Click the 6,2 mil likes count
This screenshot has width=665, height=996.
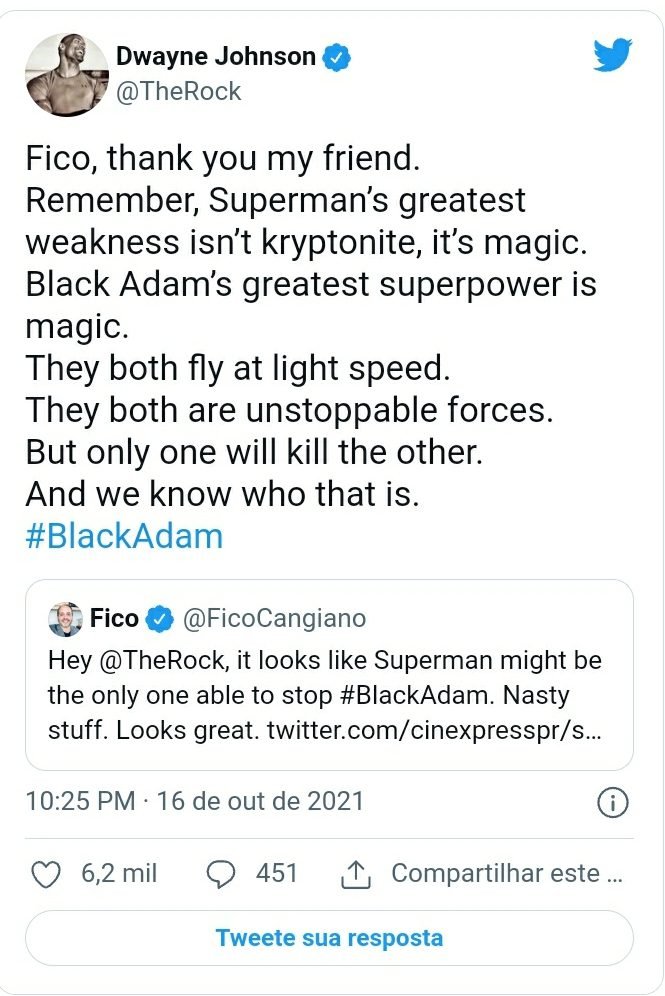point(119,873)
